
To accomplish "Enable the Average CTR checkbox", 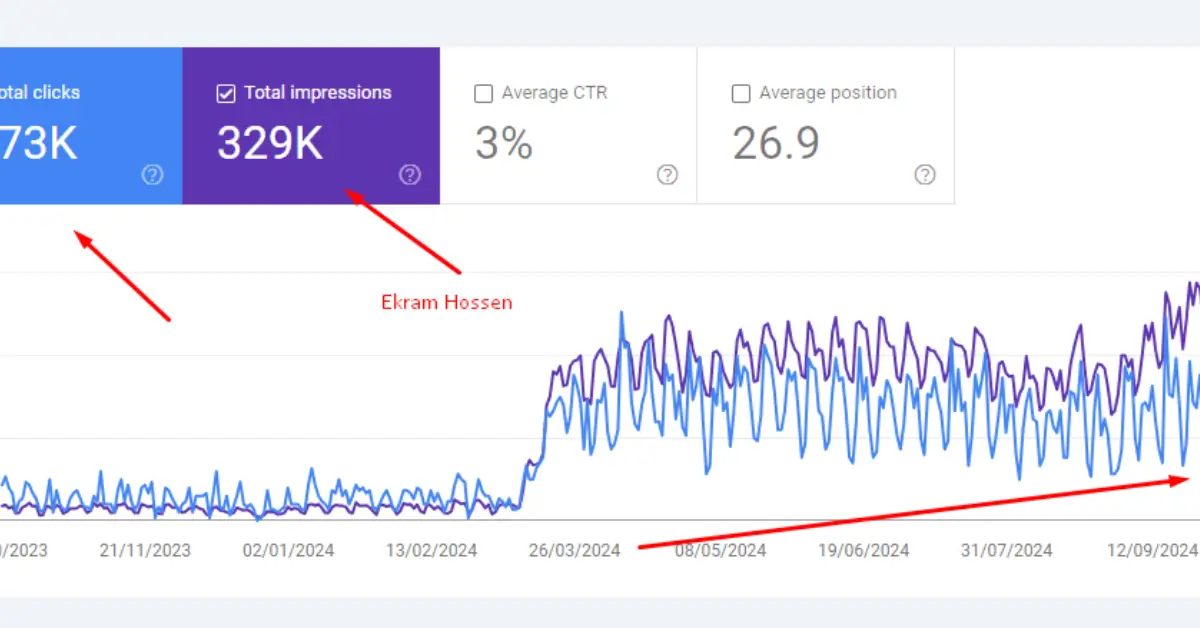I will pos(483,94).
